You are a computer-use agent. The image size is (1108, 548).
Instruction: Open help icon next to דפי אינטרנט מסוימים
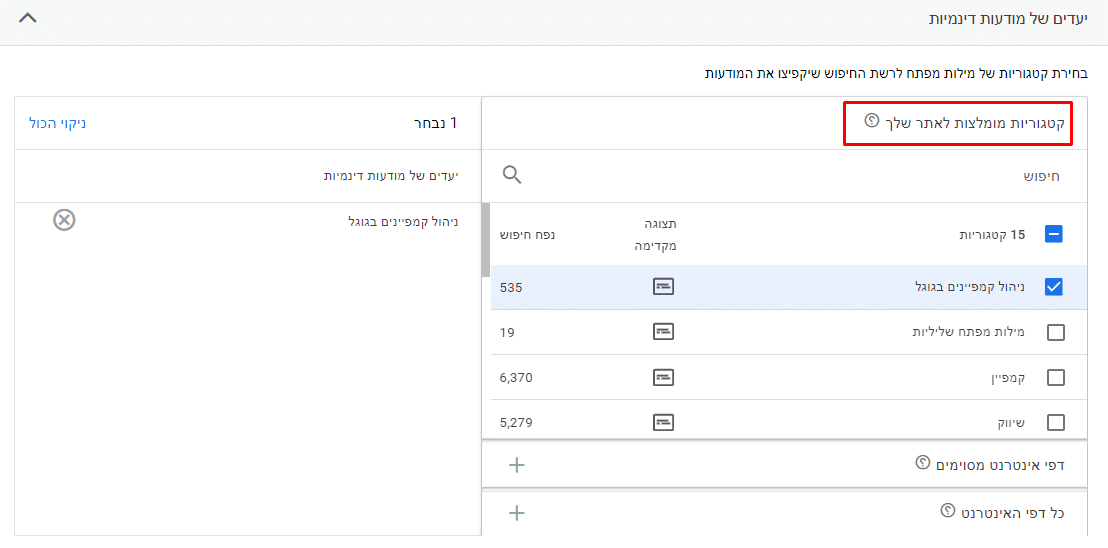tap(921, 463)
